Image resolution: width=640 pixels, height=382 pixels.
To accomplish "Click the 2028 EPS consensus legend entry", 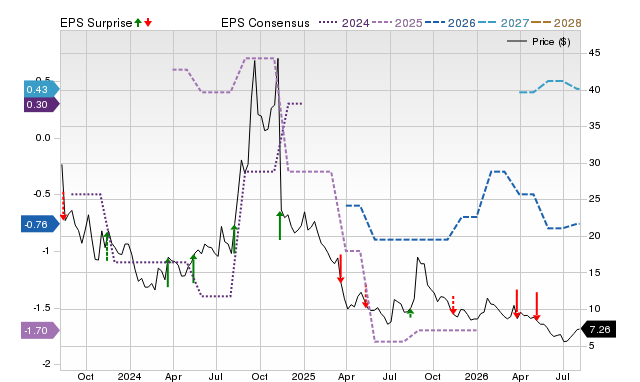I will 556,23.
